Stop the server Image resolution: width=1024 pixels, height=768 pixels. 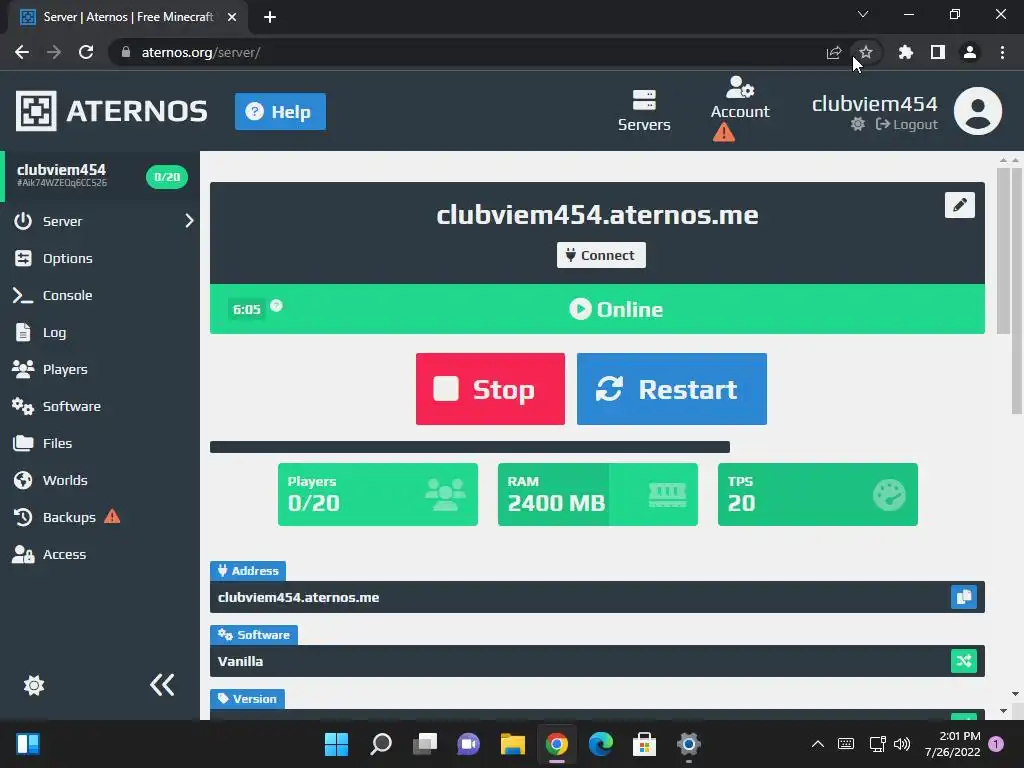490,389
